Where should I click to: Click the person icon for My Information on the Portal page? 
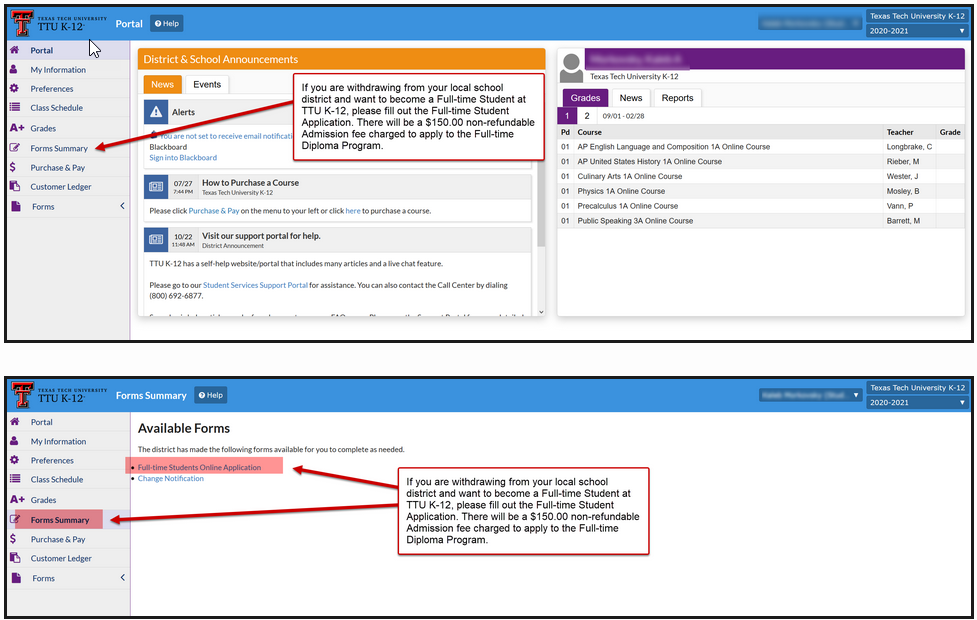tap(14, 69)
